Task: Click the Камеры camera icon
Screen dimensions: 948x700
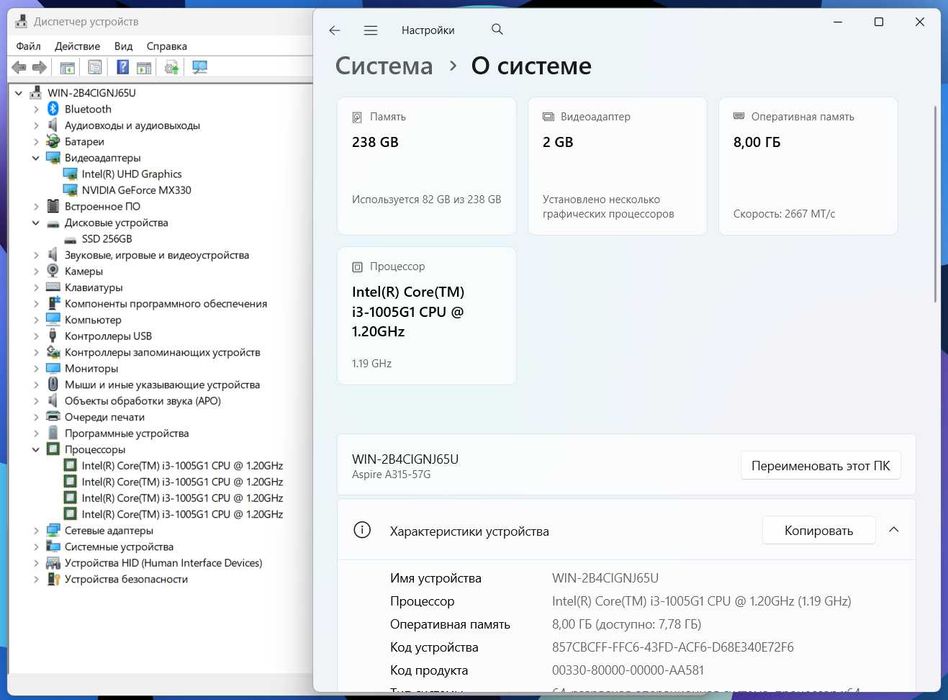Action: [53, 271]
